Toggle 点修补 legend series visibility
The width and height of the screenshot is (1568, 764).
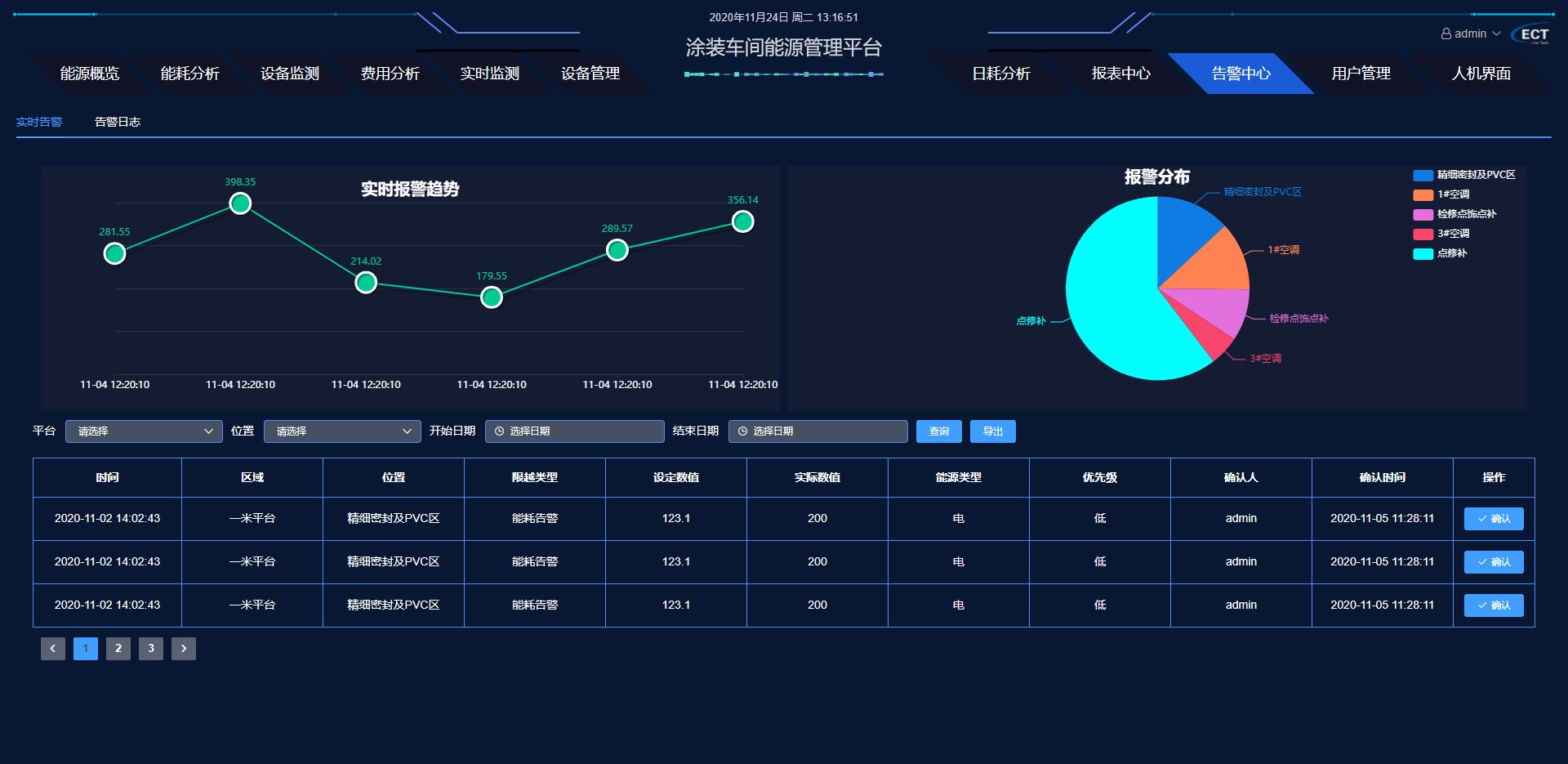(x=1441, y=253)
